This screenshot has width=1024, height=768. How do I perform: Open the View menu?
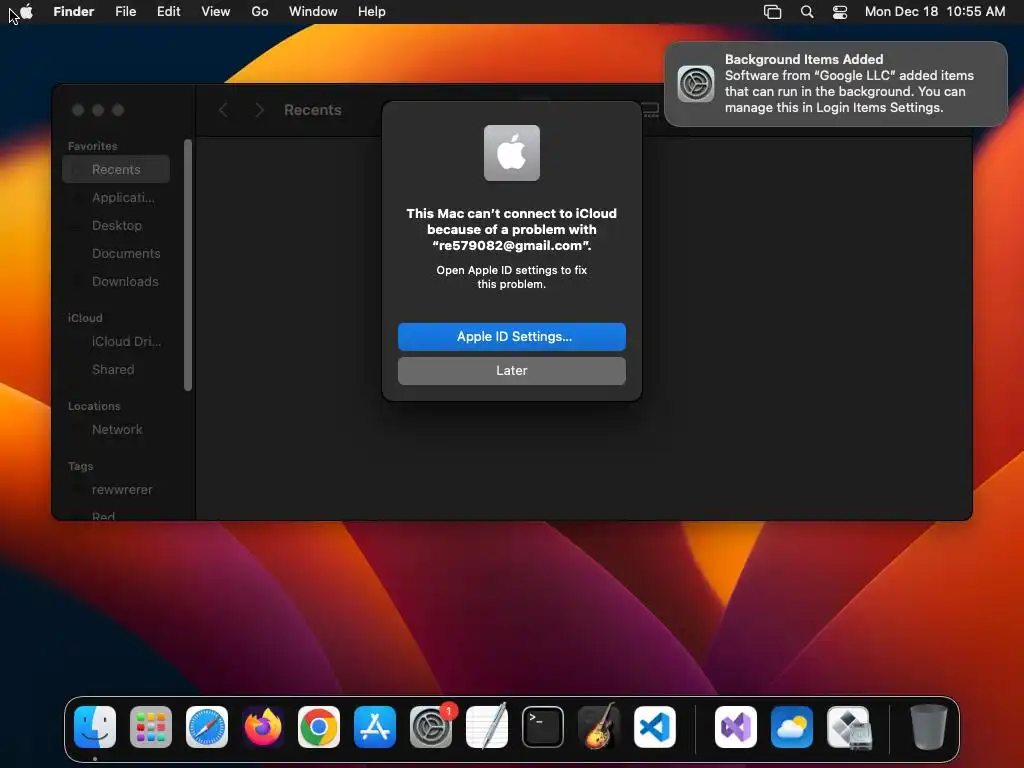tap(216, 12)
